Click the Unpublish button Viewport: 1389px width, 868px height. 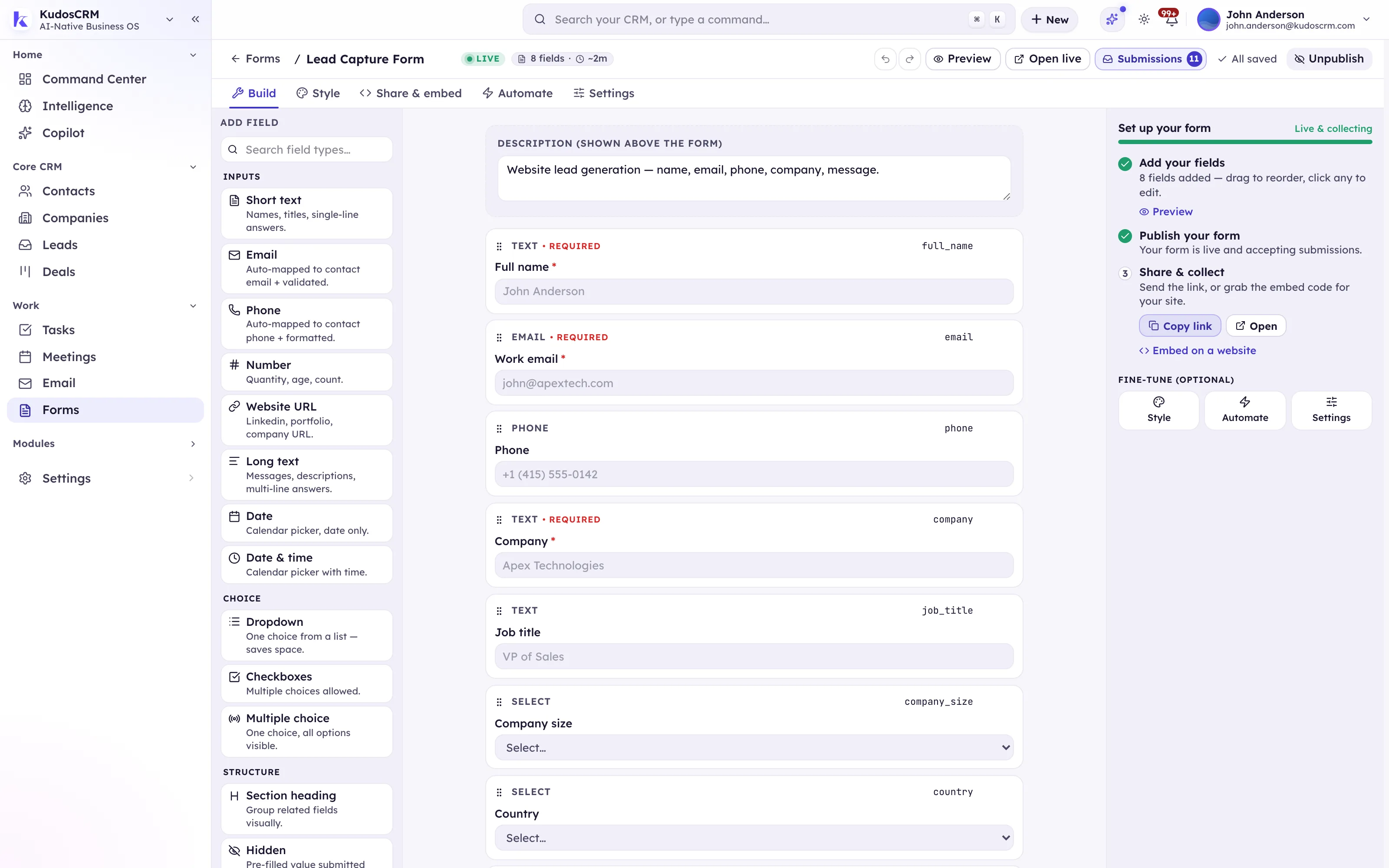1329,59
